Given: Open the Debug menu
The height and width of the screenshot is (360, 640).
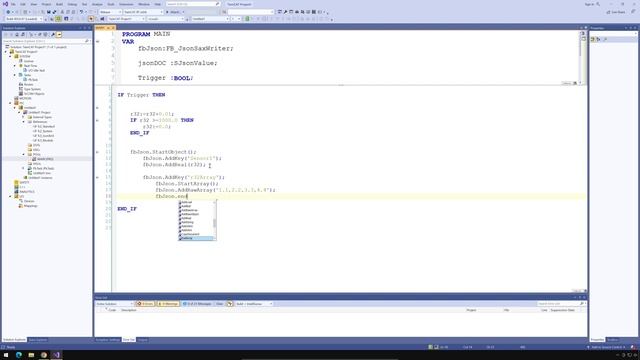Looking at the screenshot, I should click(72, 4).
